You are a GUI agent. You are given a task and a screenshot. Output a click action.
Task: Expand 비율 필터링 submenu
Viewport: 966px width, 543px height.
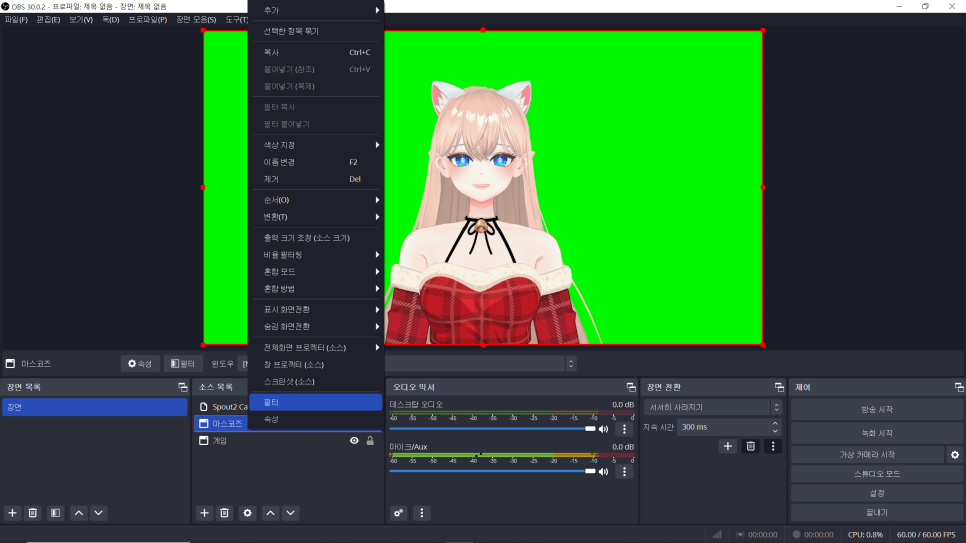[316, 255]
